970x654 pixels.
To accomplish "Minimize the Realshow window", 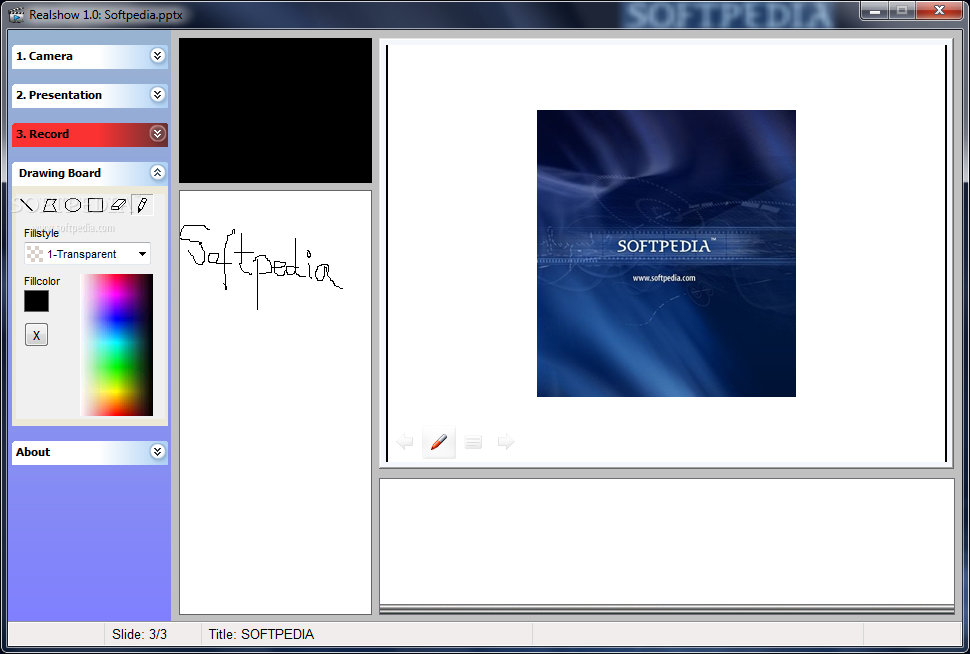I will click(875, 10).
